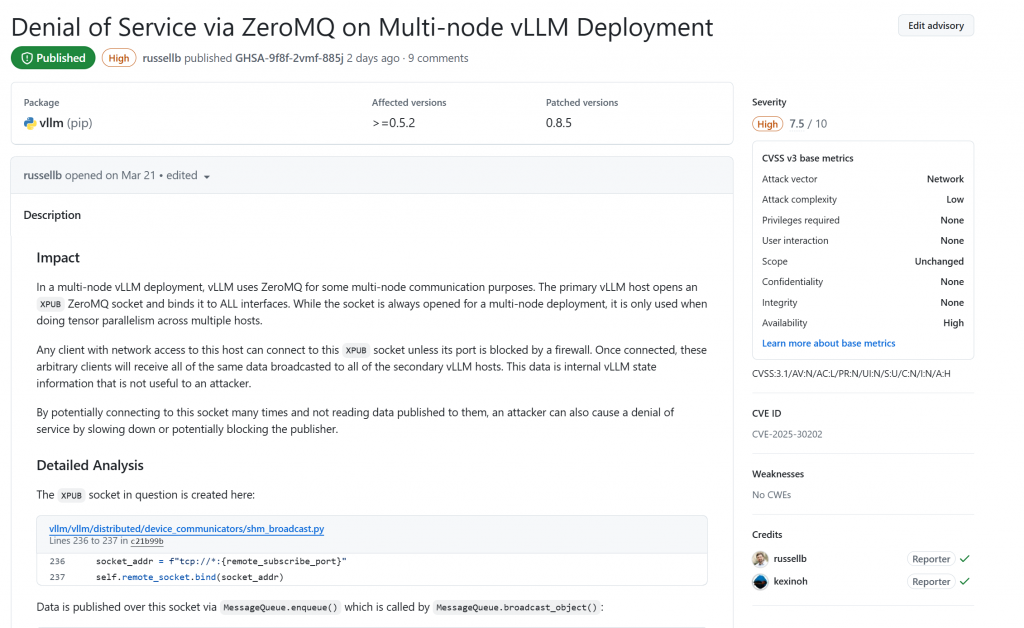
Task: Click the Attack vector Network value
Action: coord(945,179)
